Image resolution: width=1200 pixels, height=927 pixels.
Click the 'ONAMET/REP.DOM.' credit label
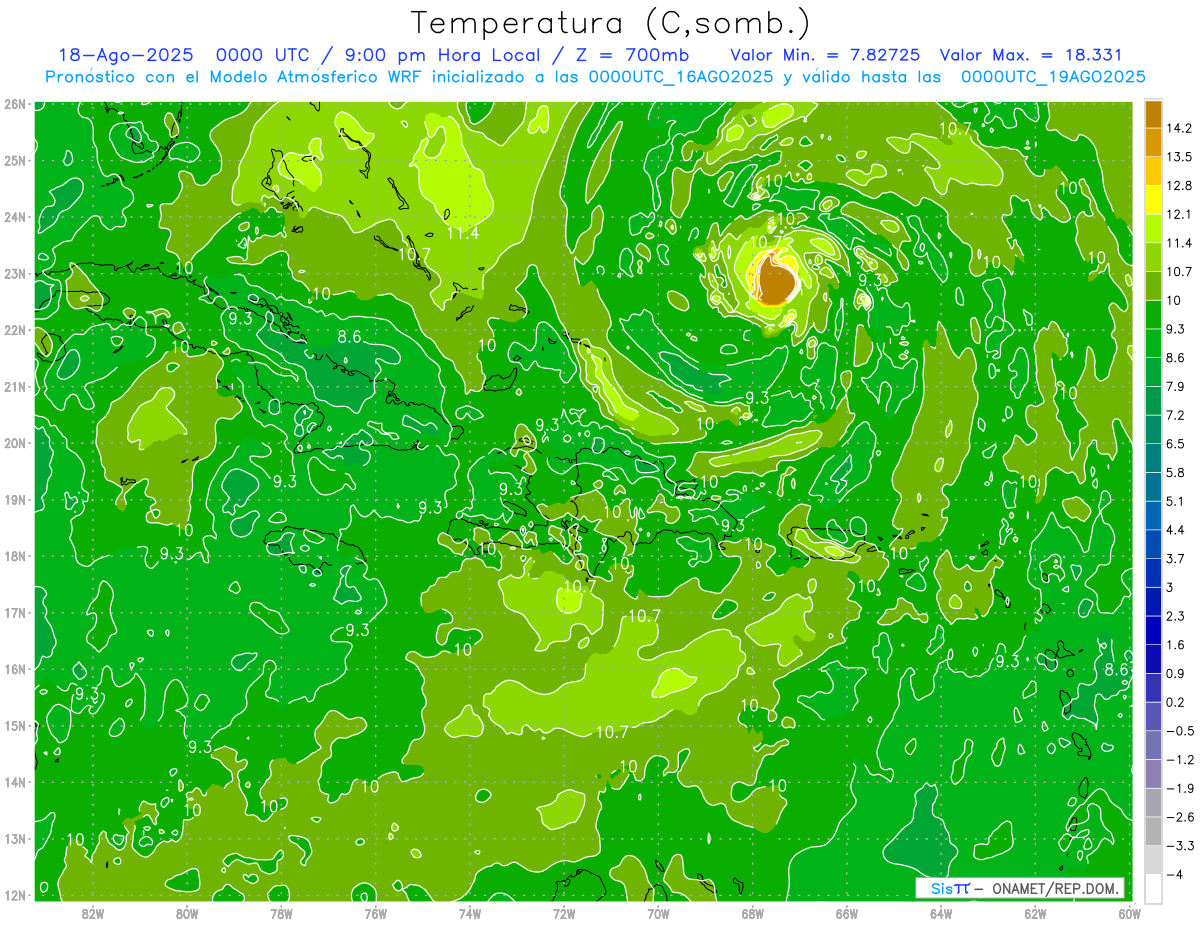coord(1056,888)
